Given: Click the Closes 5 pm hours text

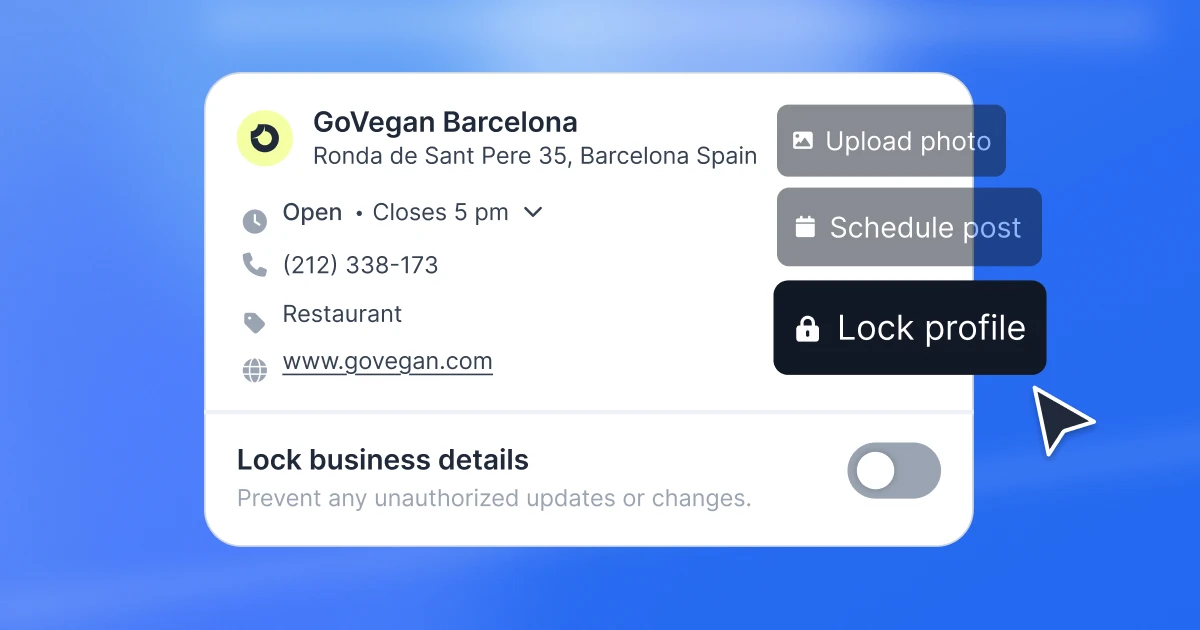Looking at the screenshot, I should pos(440,213).
